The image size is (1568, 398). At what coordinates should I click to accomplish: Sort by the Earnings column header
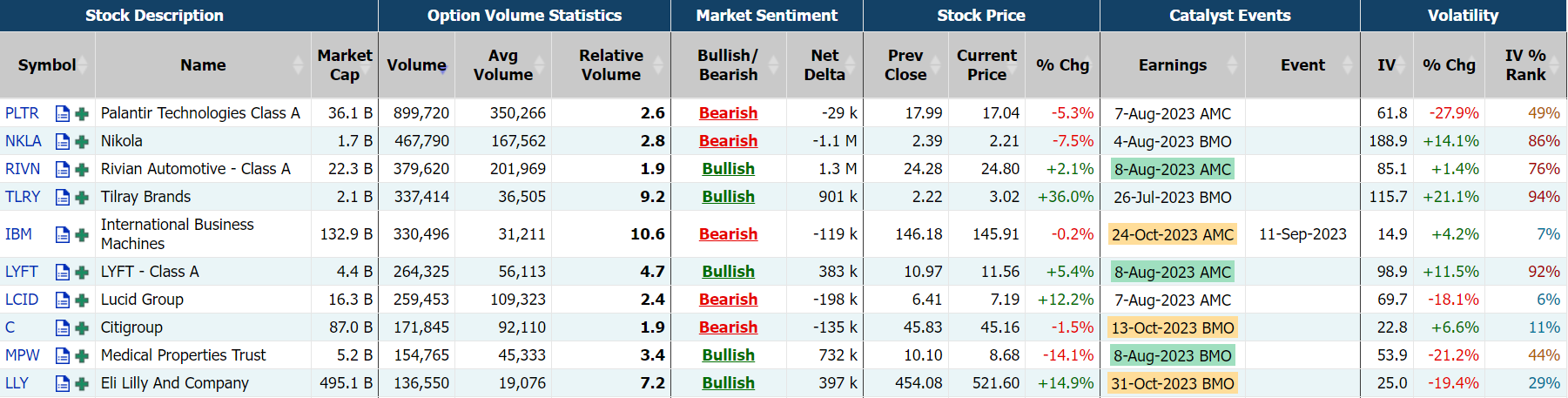(x=1172, y=65)
